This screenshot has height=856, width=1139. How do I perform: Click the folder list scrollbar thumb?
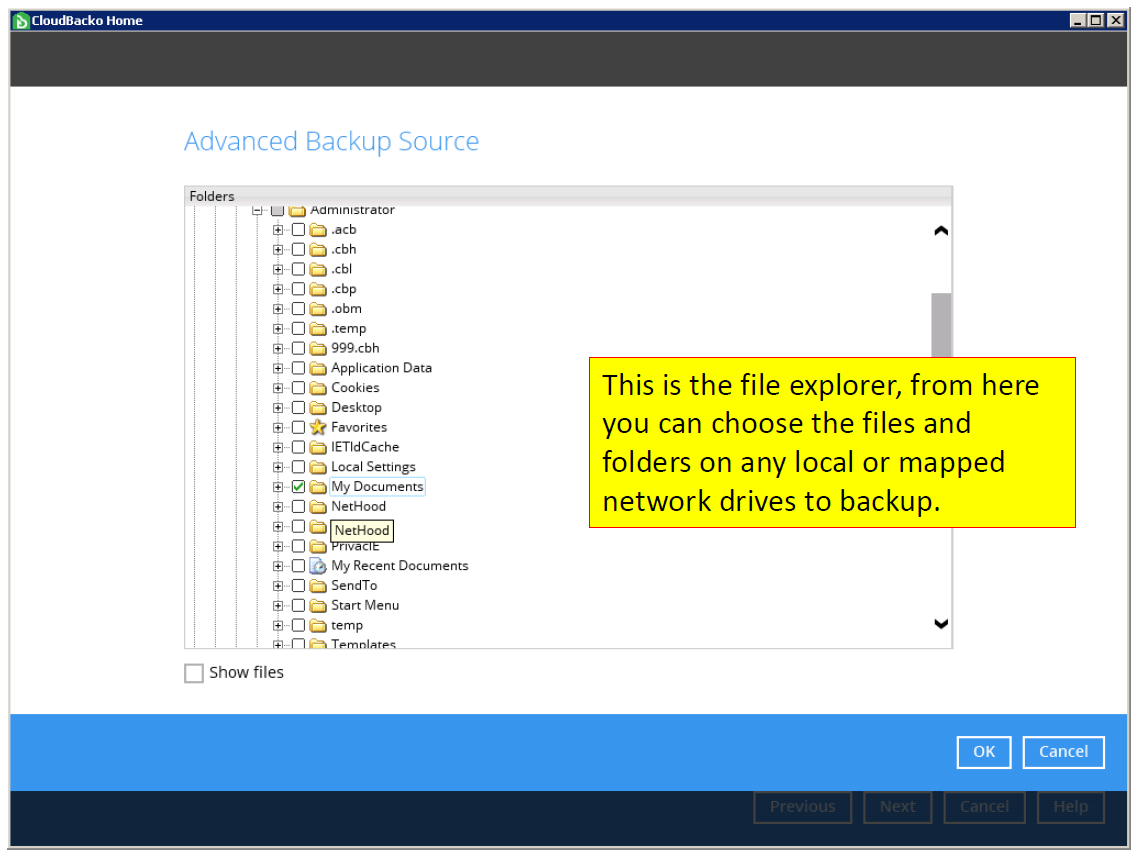(941, 325)
